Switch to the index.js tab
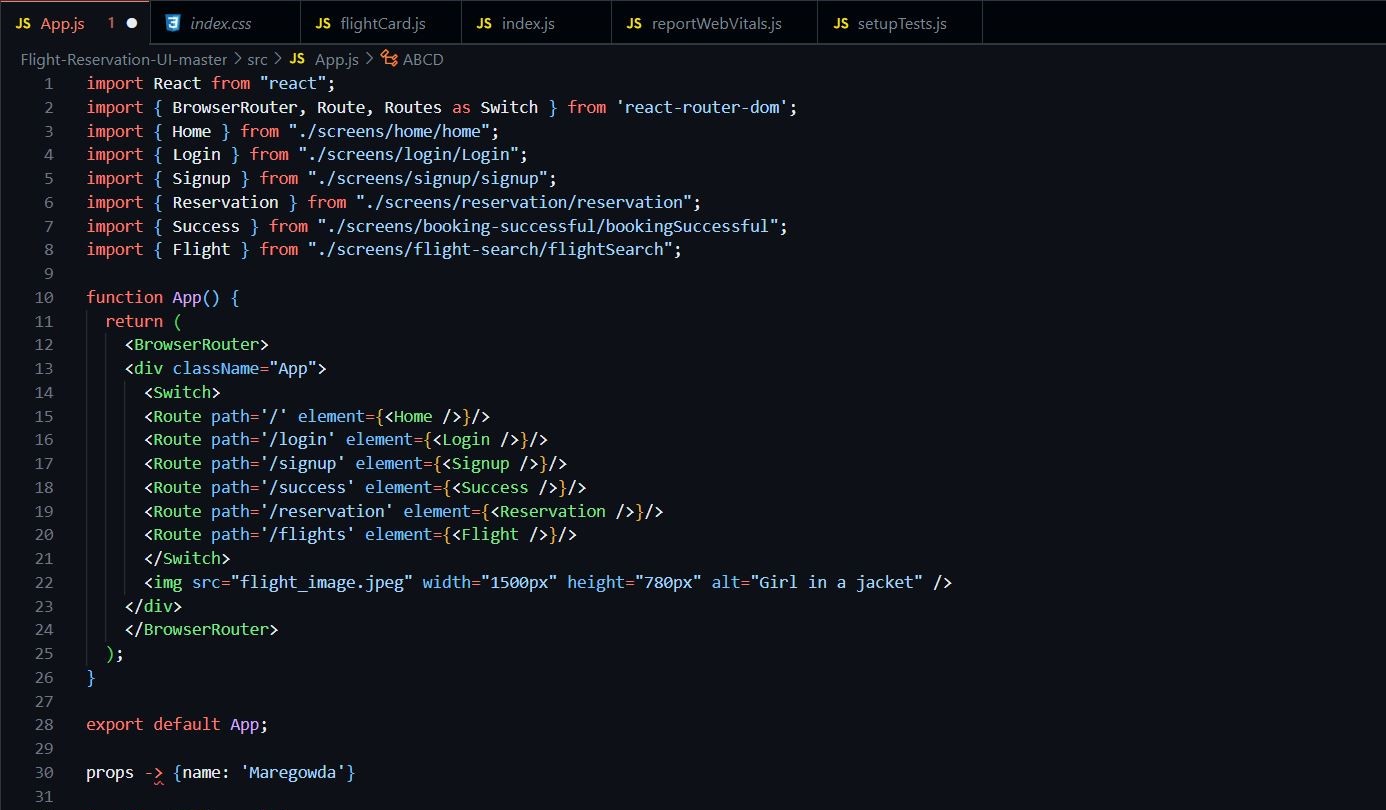Screen dimensions: 1386x810 point(528,23)
